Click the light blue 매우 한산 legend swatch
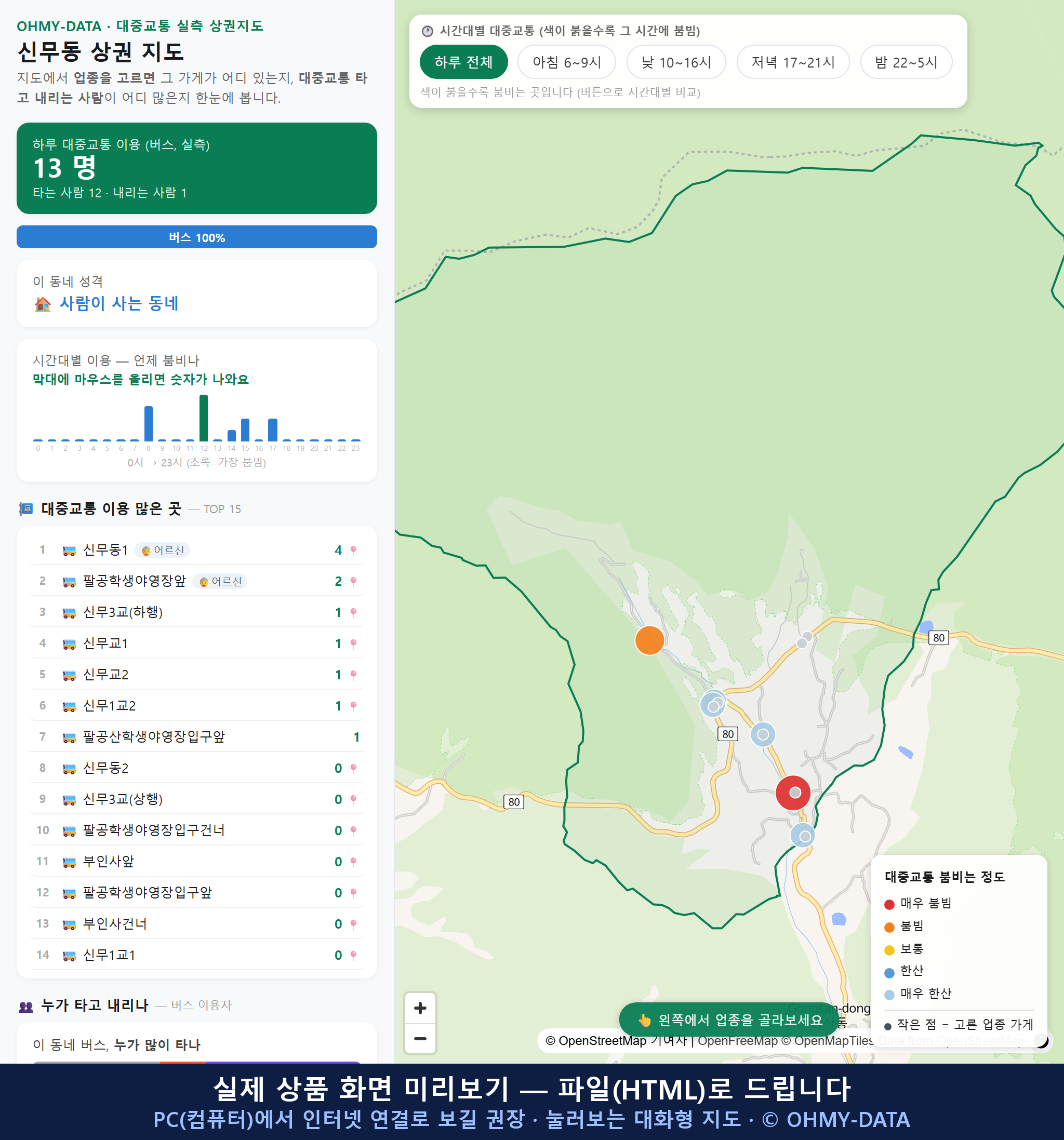 [889, 995]
